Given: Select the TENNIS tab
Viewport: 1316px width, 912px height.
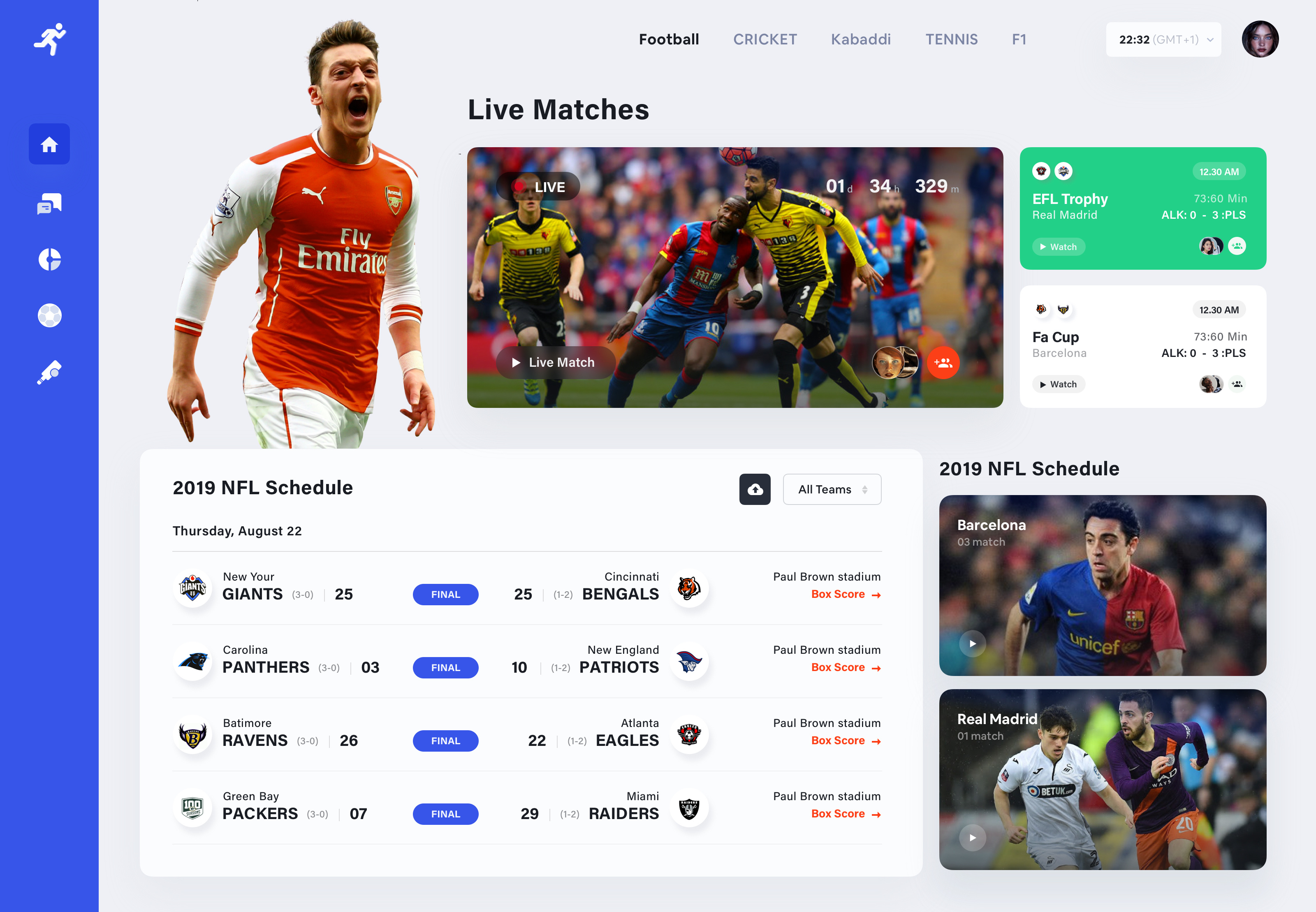Looking at the screenshot, I should click(x=952, y=39).
